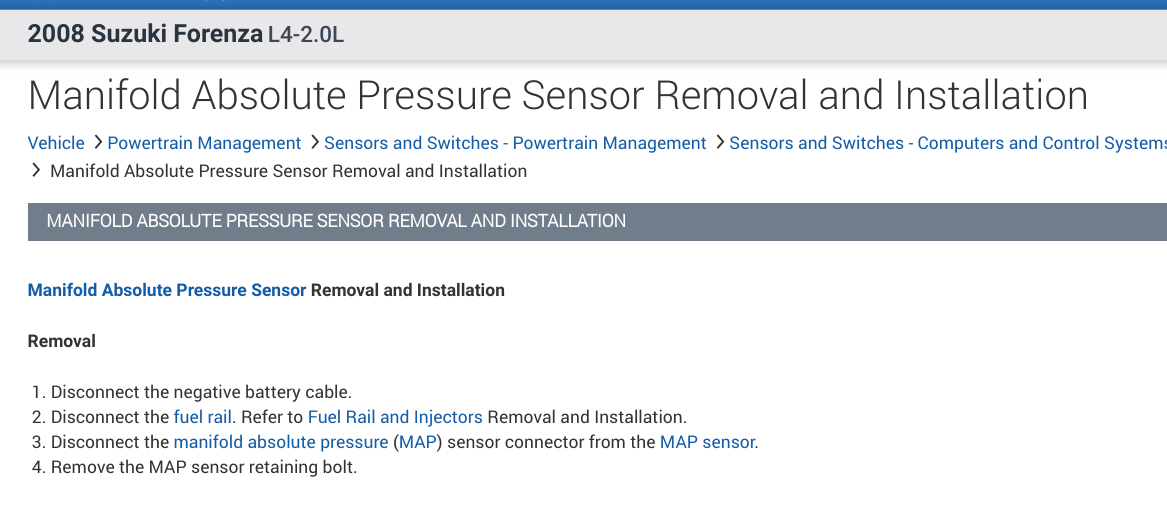Click the manifold absolute pressure link in step 3

pyautogui.click(x=281, y=442)
